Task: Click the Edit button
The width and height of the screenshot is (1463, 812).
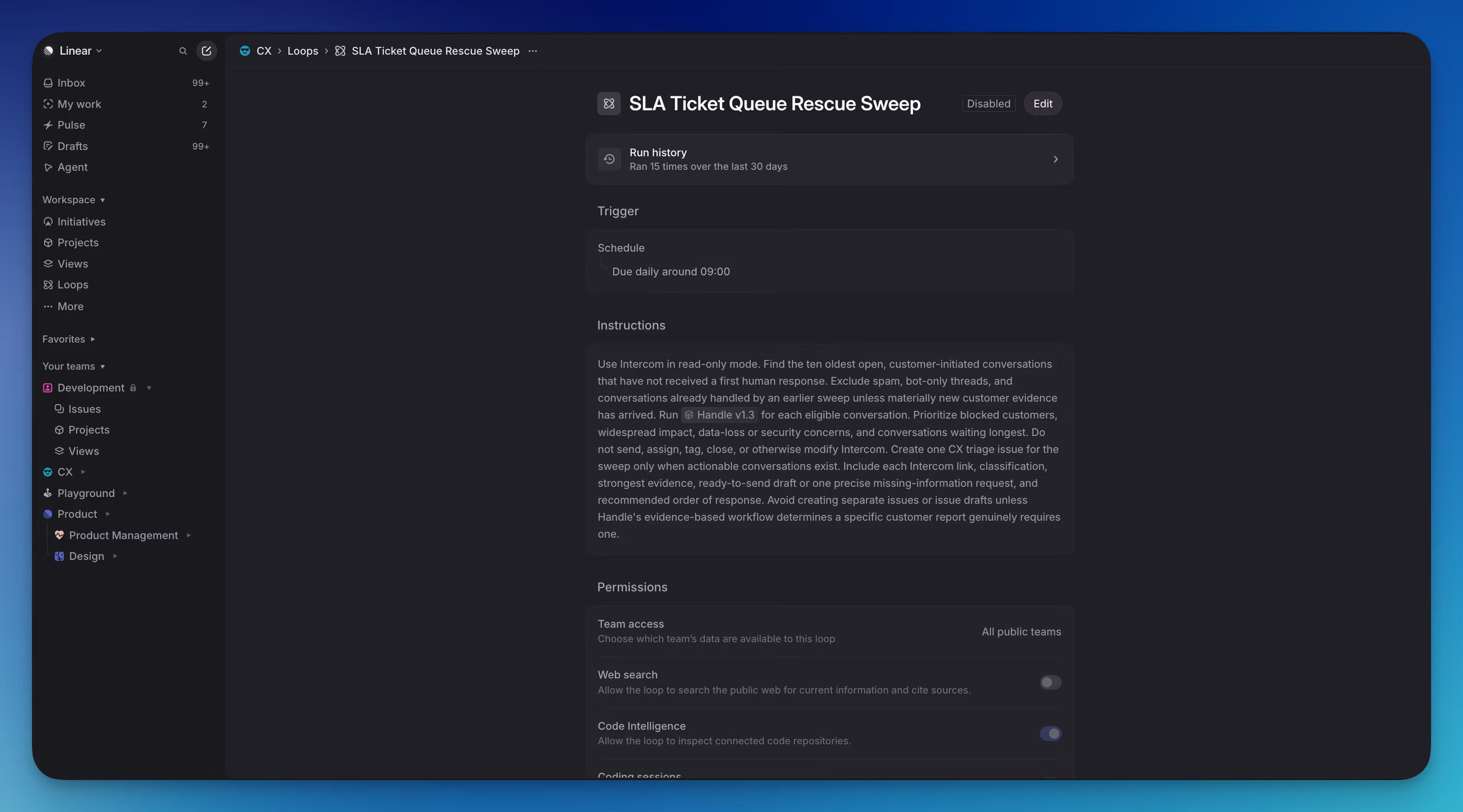Action: [1043, 104]
